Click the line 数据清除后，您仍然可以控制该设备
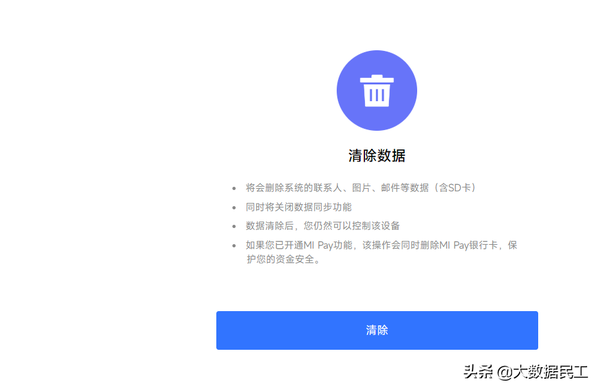The image size is (600, 391). (323, 226)
